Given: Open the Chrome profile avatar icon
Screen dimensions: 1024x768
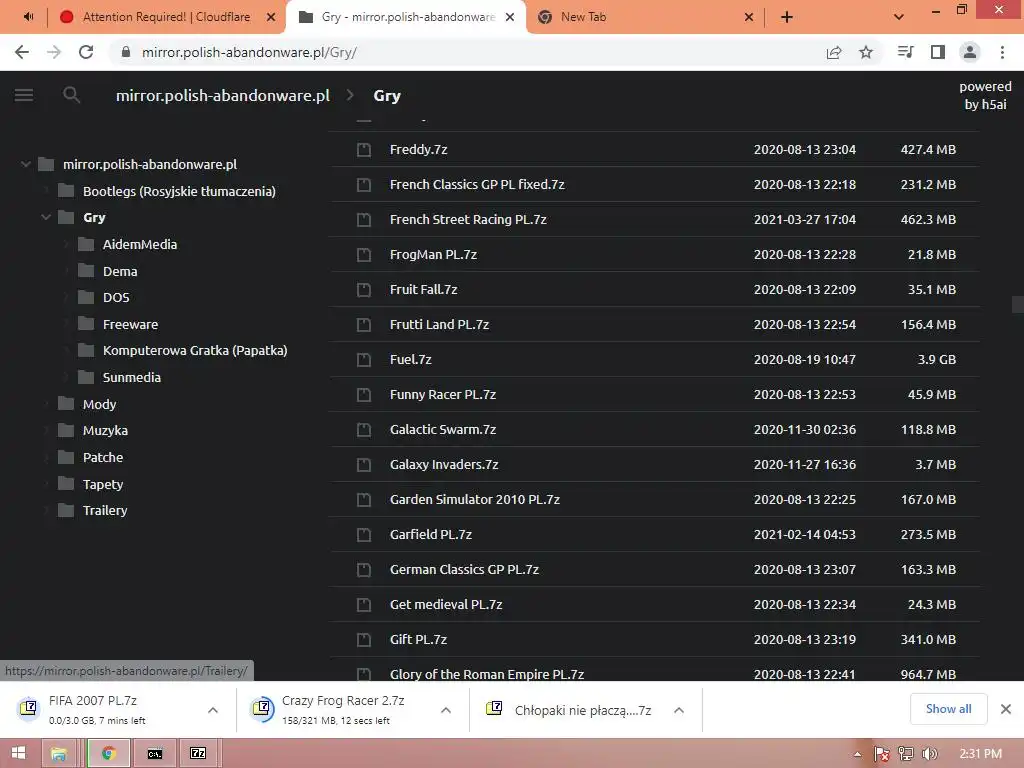Looking at the screenshot, I should [970, 52].
